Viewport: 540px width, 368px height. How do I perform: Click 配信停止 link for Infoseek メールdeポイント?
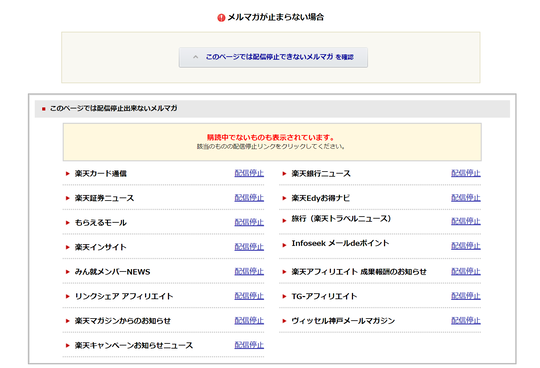[x=466, y=246]
